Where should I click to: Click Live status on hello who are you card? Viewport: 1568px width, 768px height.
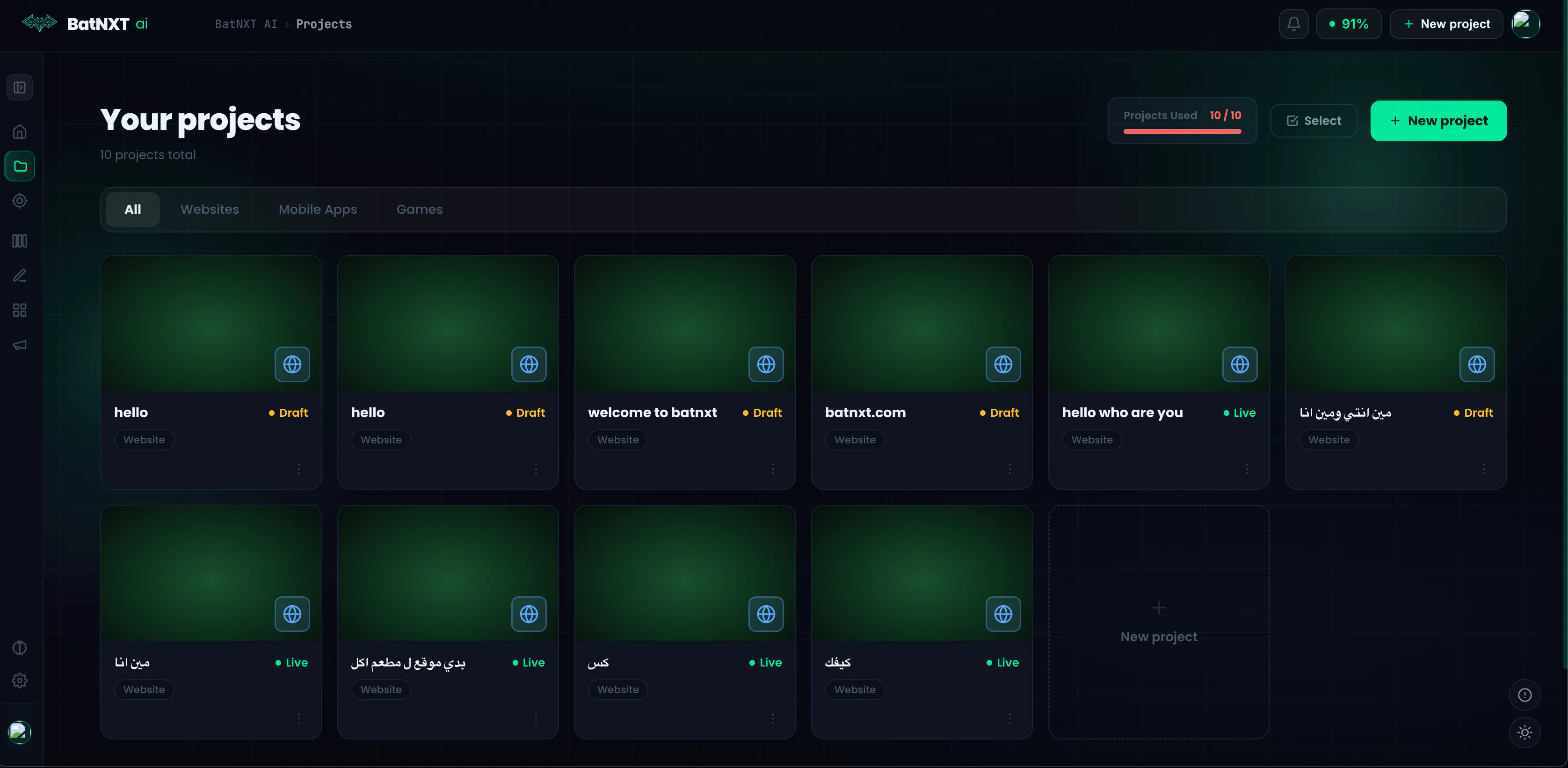1239,413
